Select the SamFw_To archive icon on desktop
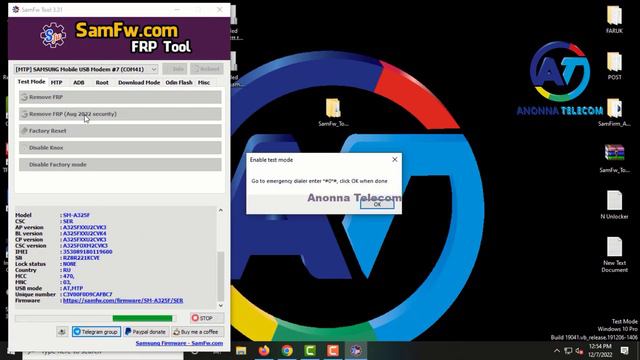640x360 pixels. pyautogui.click(x=614, y=158)
